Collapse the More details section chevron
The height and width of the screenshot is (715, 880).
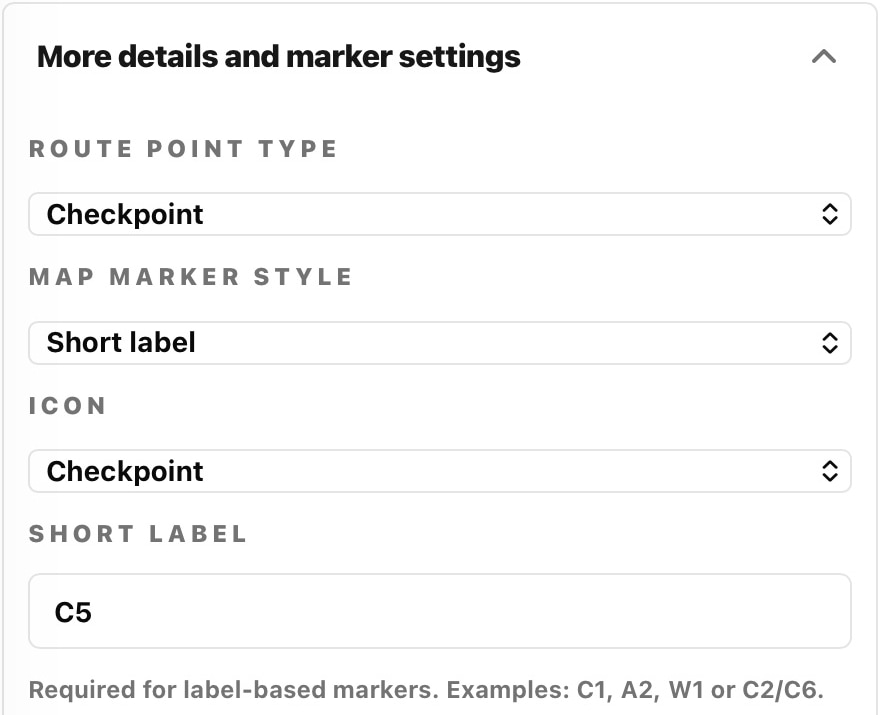(x=823, y=57)
